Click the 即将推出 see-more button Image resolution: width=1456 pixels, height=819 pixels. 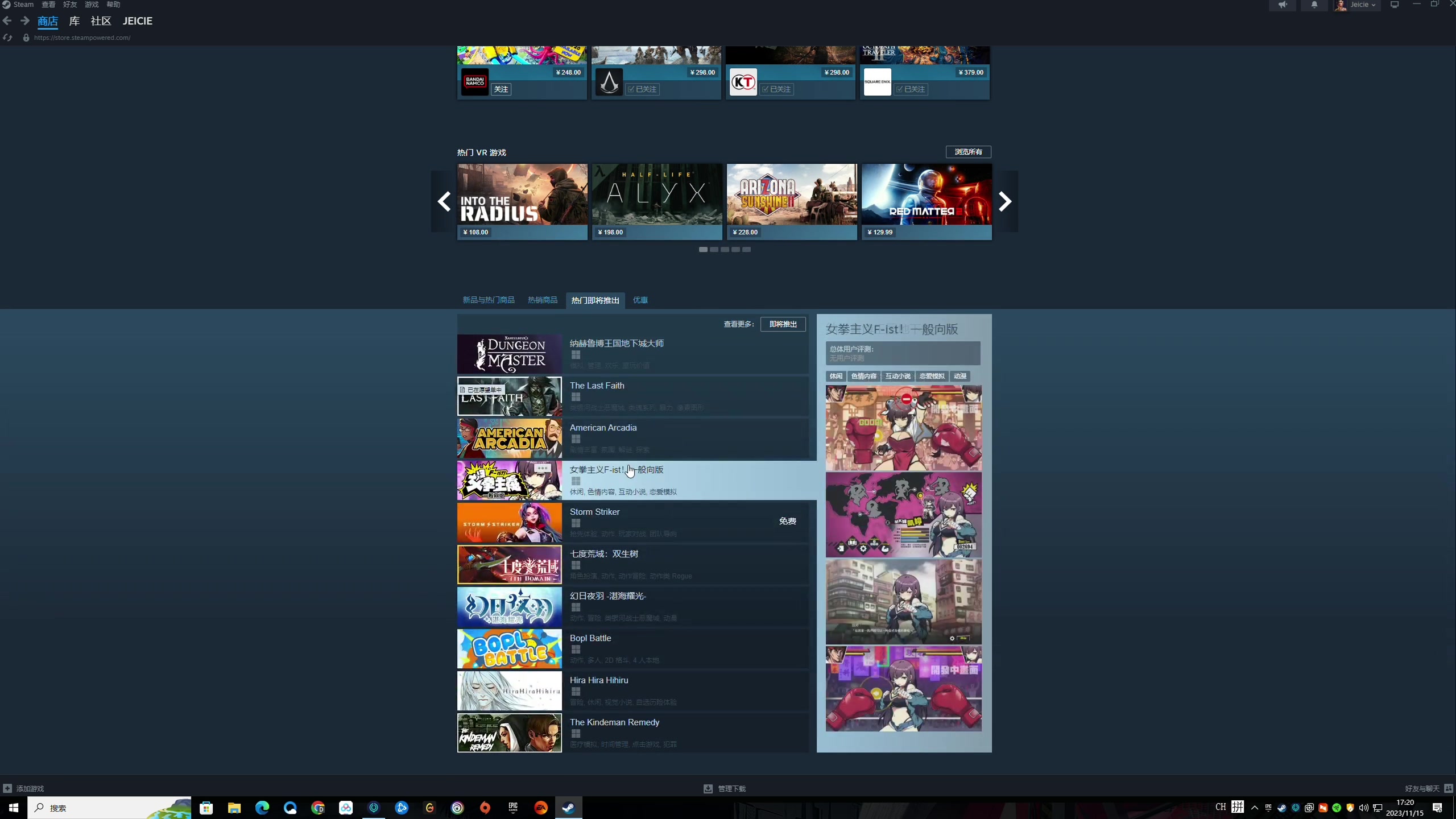click(x=783, y=324)
